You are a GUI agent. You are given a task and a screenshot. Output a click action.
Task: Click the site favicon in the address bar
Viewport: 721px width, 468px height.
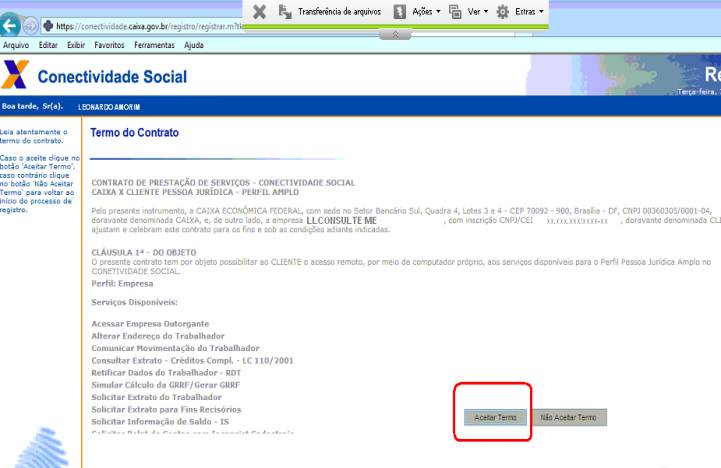(x=48, y=26)
